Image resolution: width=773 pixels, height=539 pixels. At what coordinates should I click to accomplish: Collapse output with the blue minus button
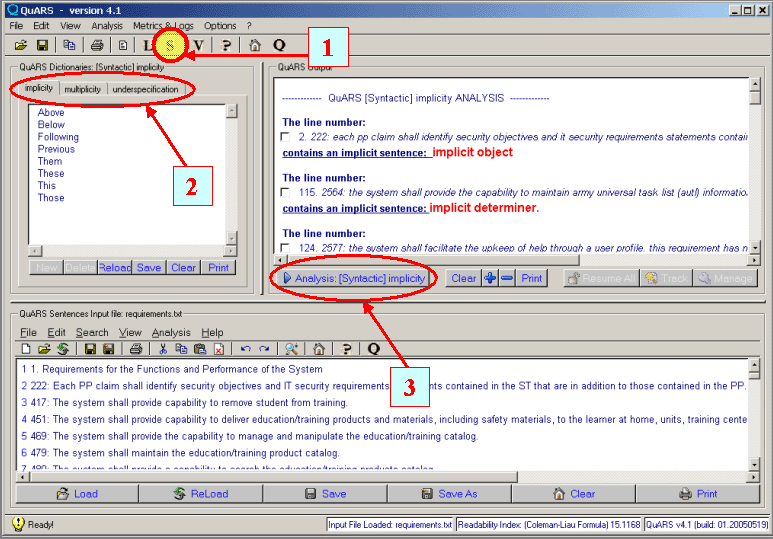click(507, 278)
